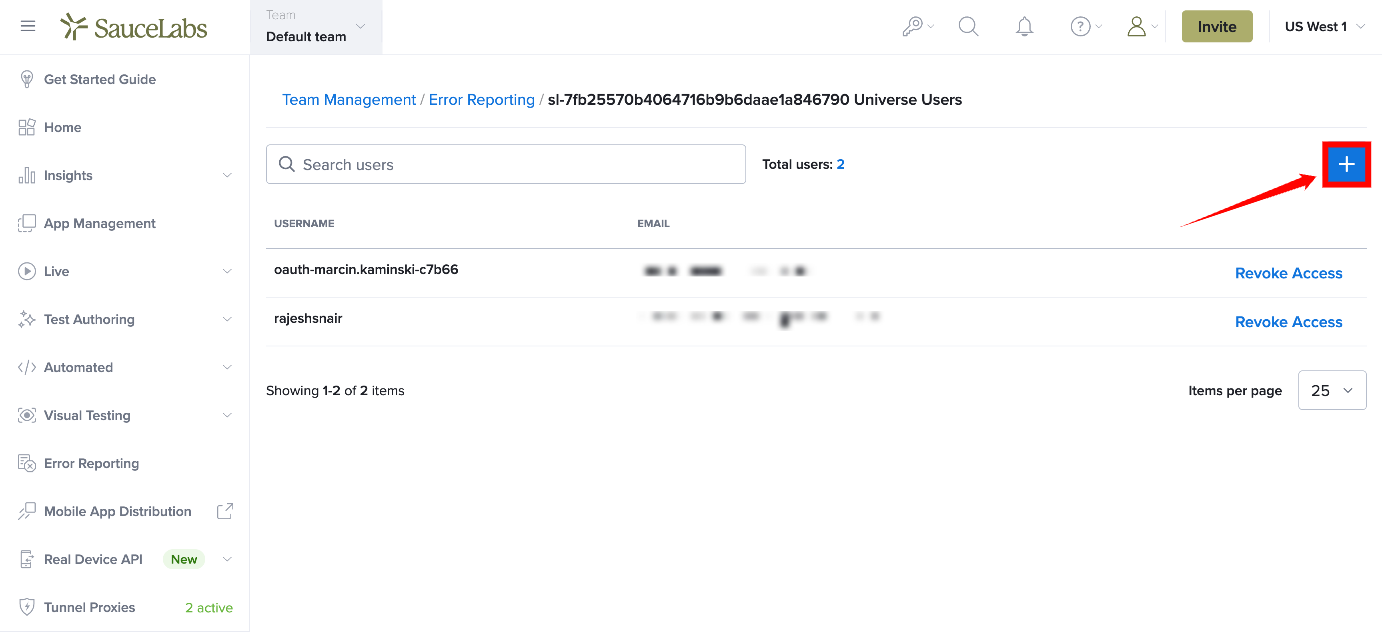Image resolution: width=1382 pixels, height=632 pixels.
Task: Click the Error Reporting sidebar icon
Action: tap(27, 464)
